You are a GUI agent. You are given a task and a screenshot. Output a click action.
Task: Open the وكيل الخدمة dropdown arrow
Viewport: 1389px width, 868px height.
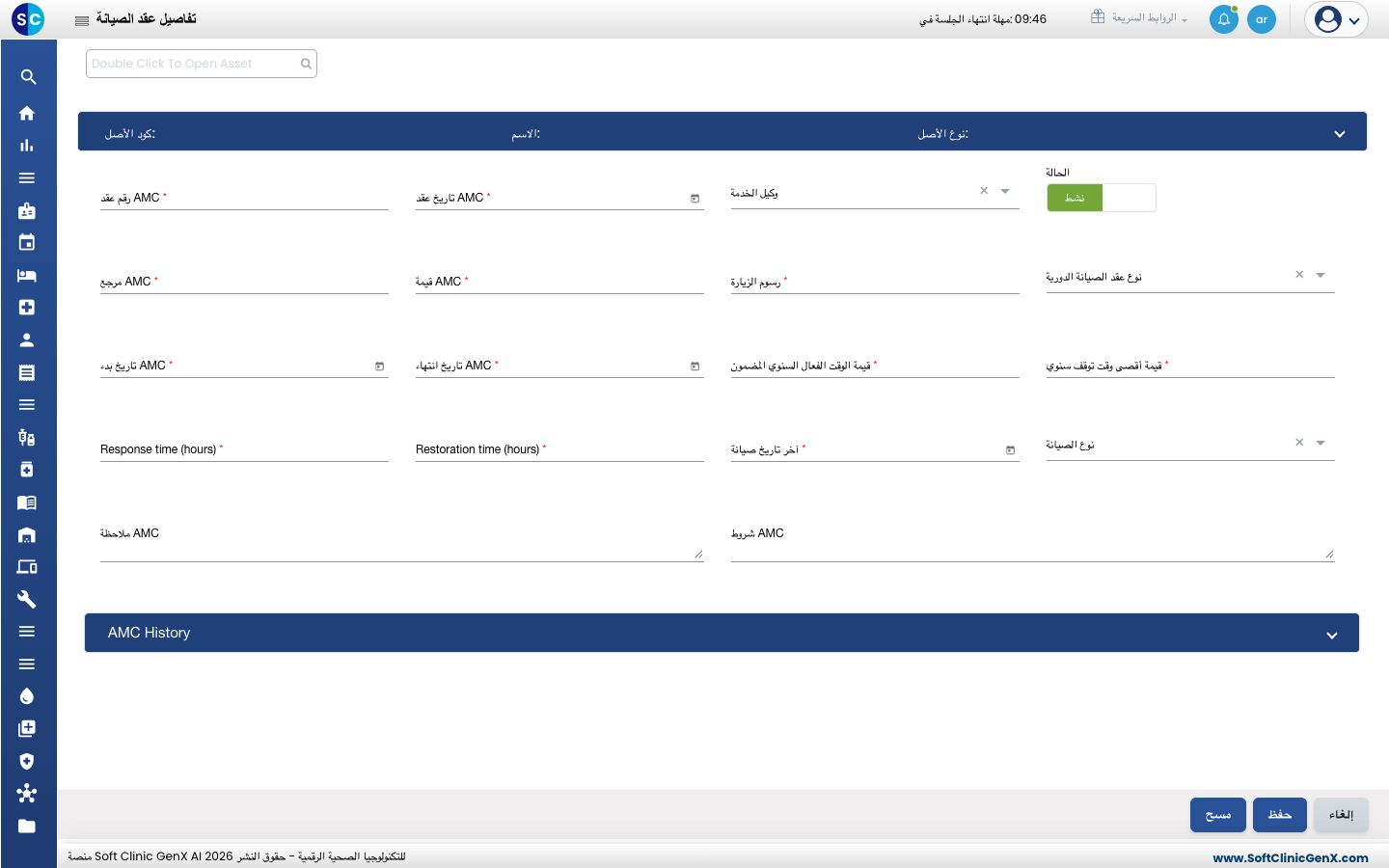[x=1005, y=192]
